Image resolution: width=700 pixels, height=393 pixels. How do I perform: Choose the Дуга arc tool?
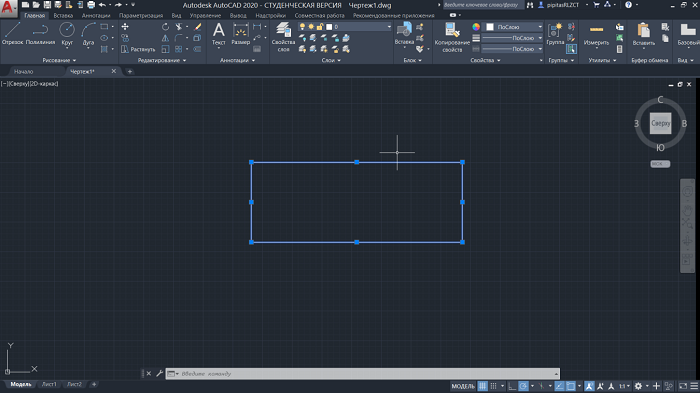[88, 34]
